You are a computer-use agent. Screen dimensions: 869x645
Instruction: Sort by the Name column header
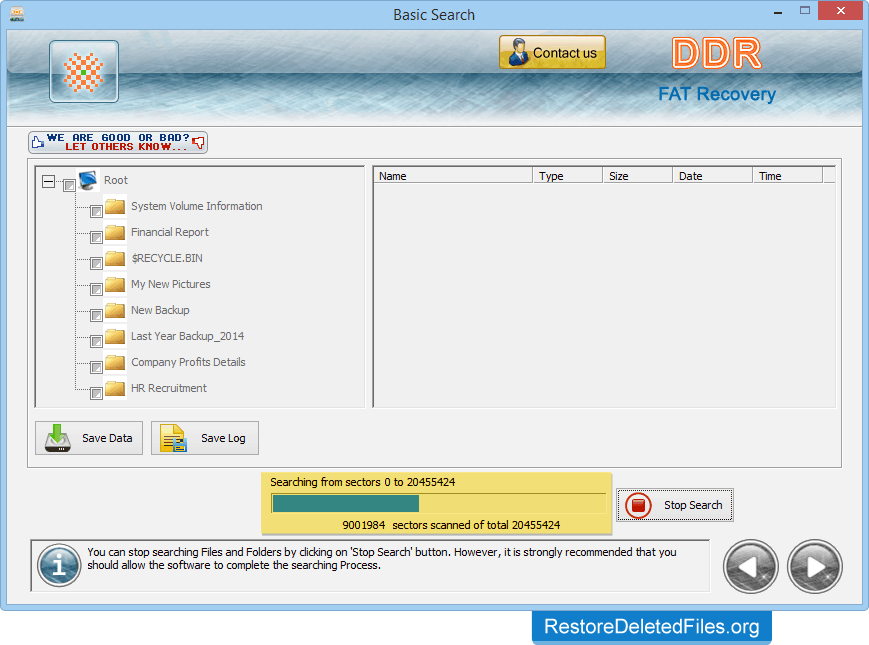pos(453,176)
